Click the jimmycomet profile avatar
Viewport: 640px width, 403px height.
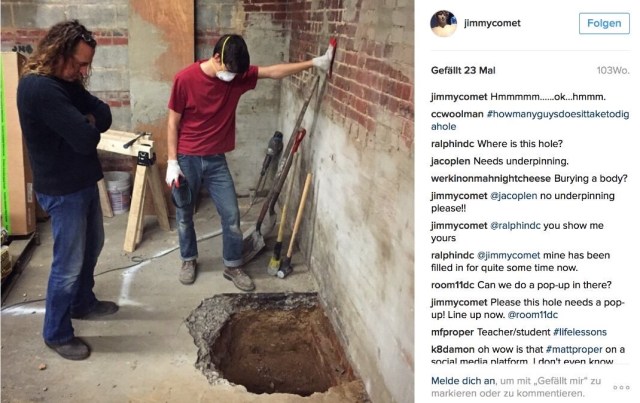tap(443, 23)
